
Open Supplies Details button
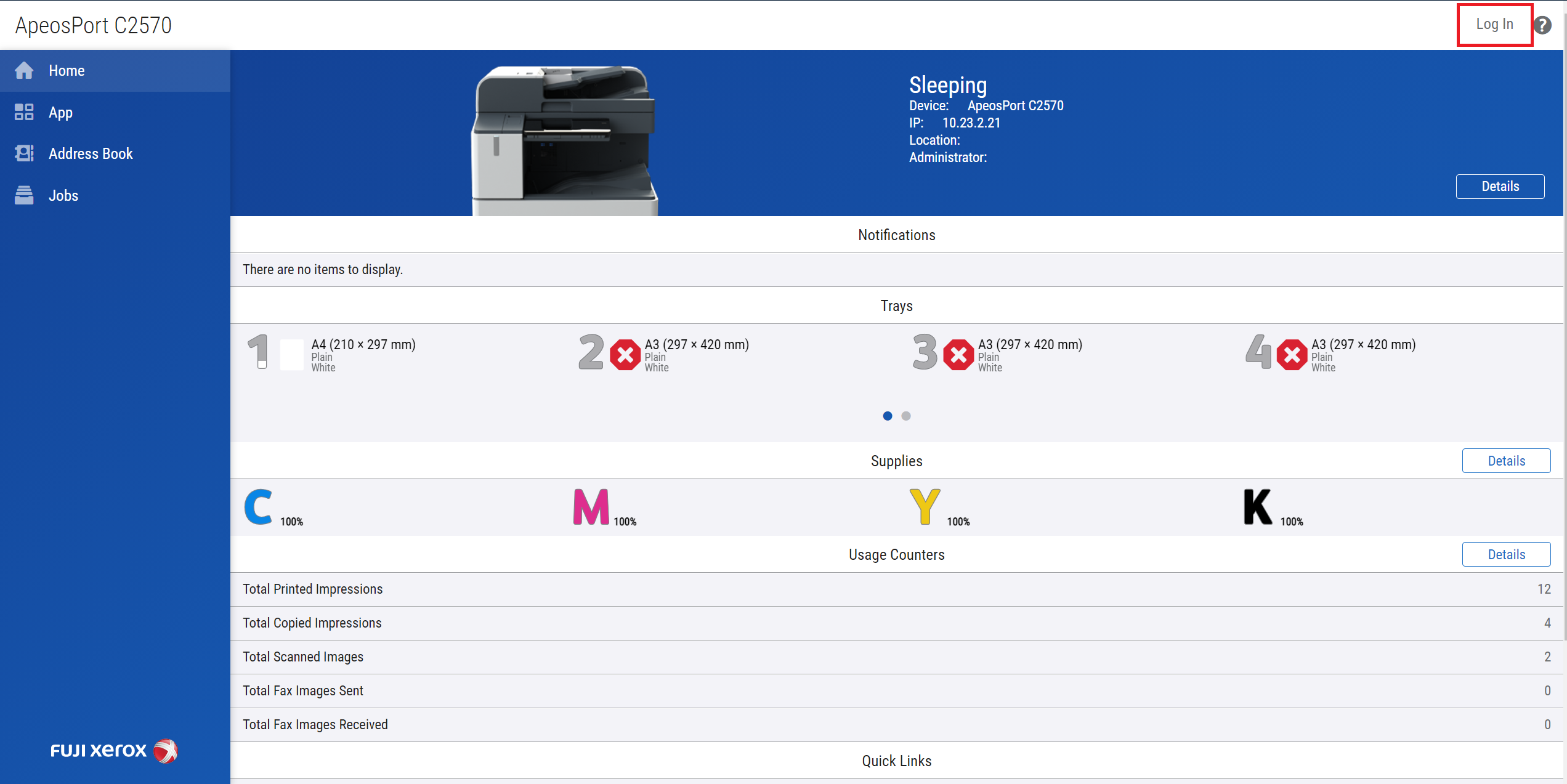[1506, 461]
